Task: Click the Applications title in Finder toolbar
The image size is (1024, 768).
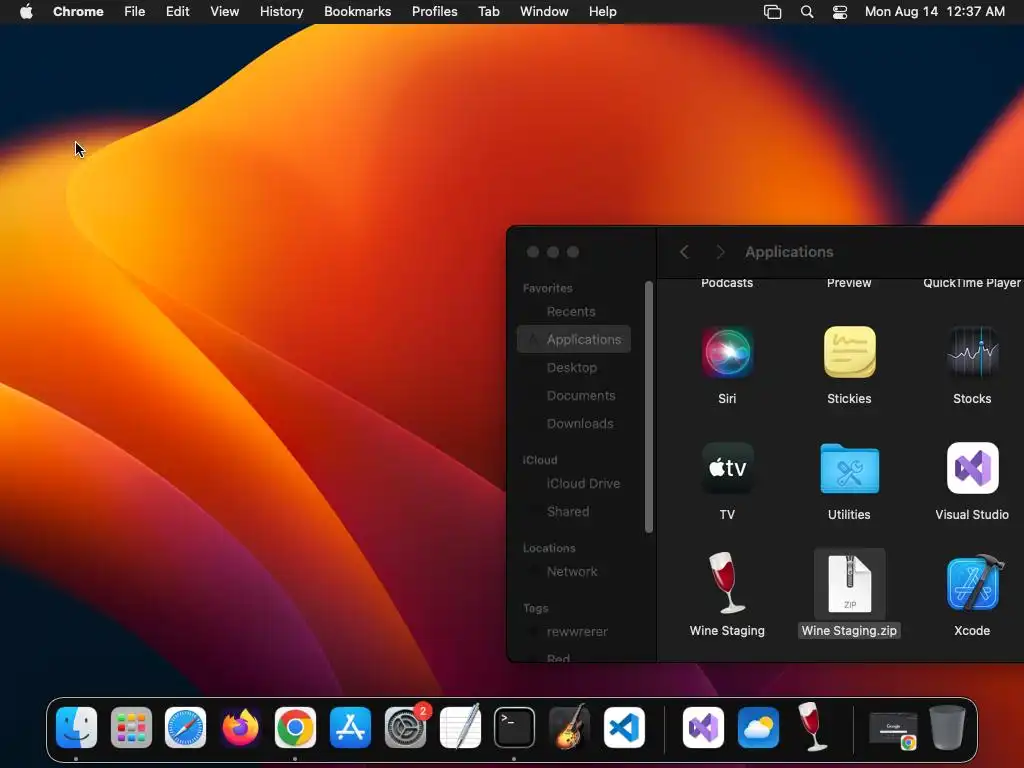Action: coord(789,252)
